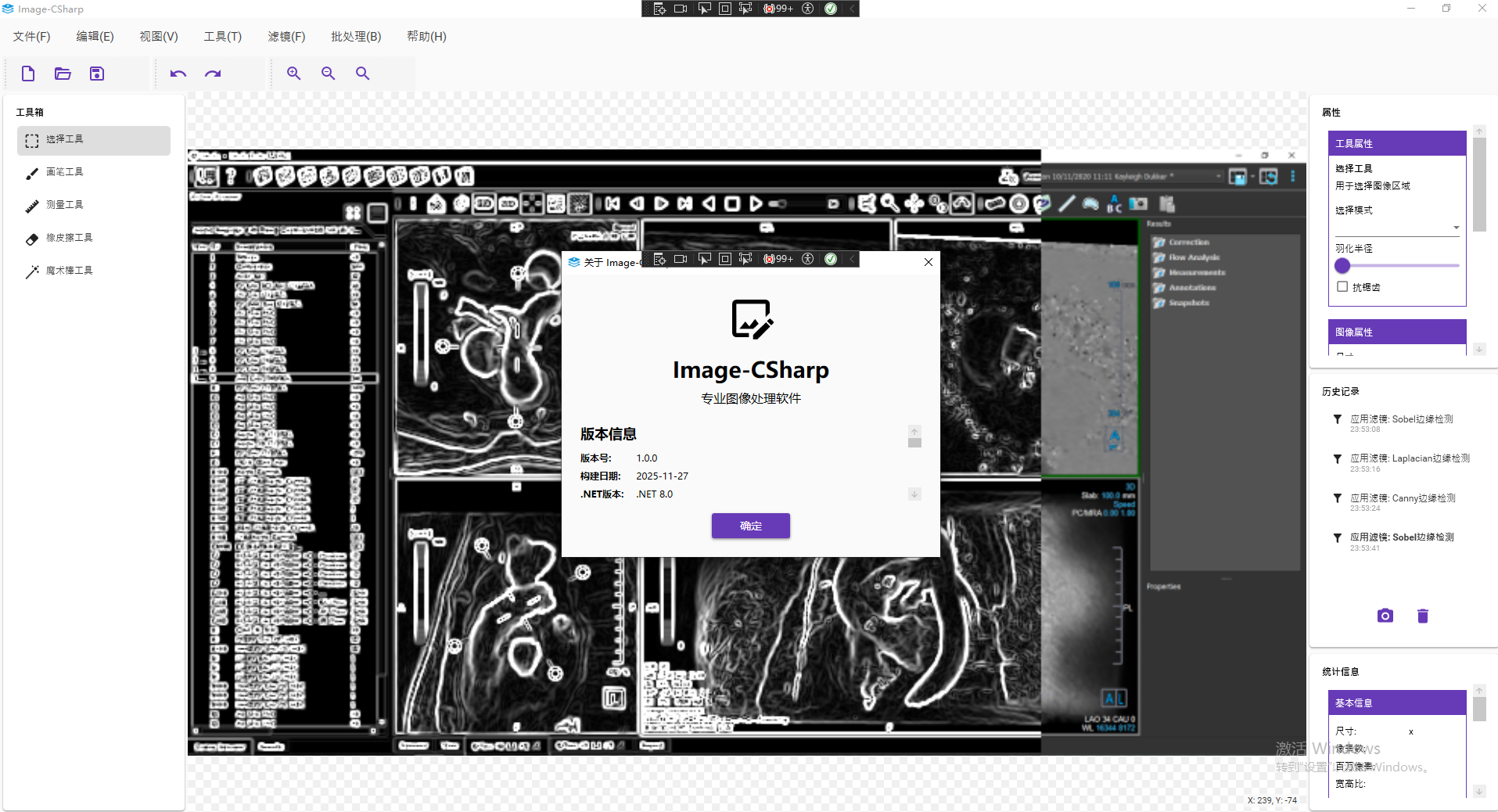Collapse the top-of-screen debug bar with its chevron
Screen dimensions: 1498x812
pyautogui.click(x=852, y=9)
